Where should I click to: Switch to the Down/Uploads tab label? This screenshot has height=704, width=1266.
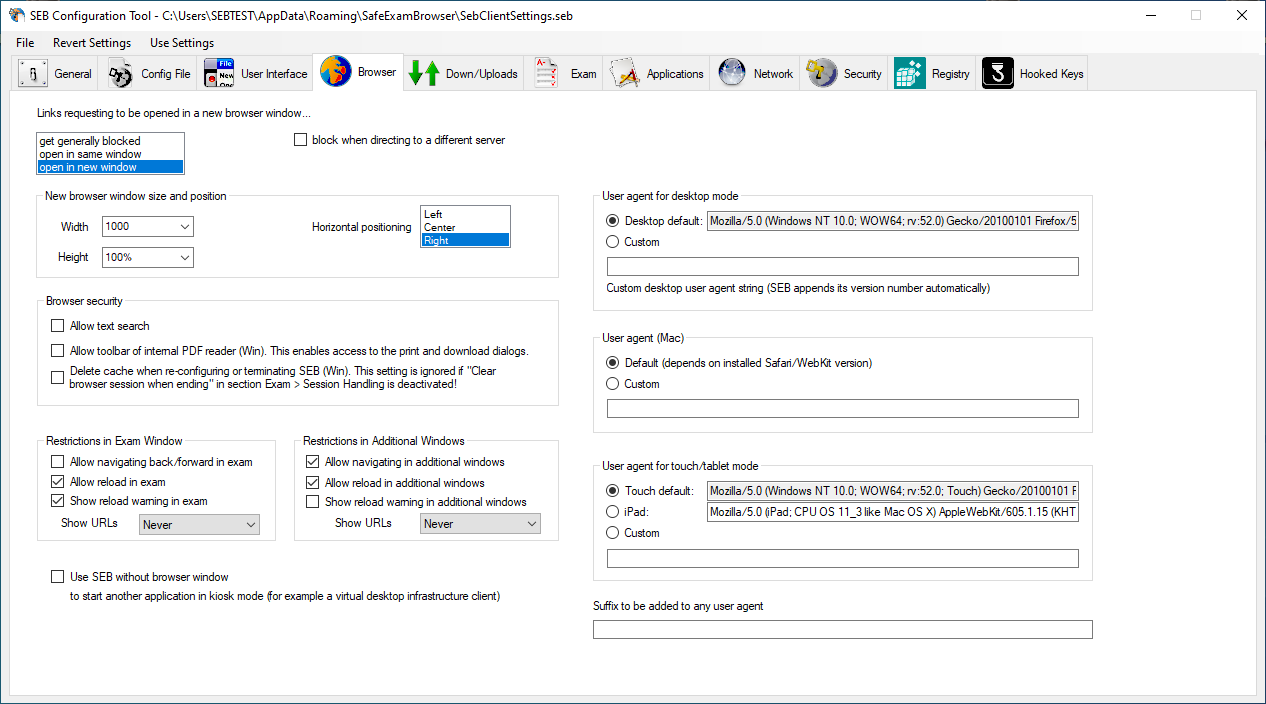pyautogui.click(x=482, y=74)
